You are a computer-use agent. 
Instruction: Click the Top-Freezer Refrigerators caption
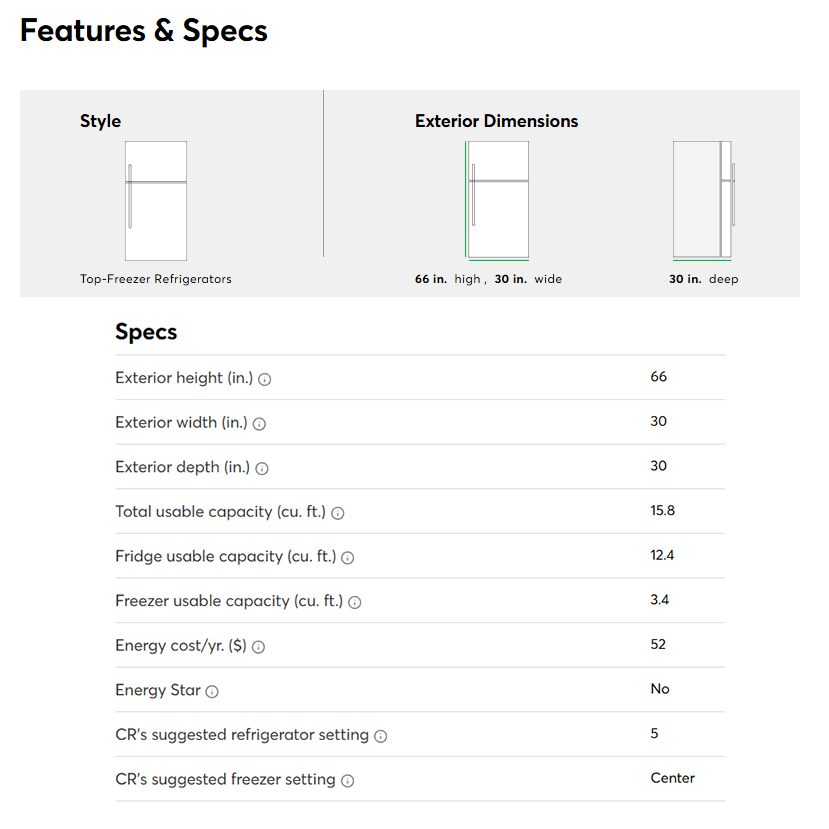(156, 279)
